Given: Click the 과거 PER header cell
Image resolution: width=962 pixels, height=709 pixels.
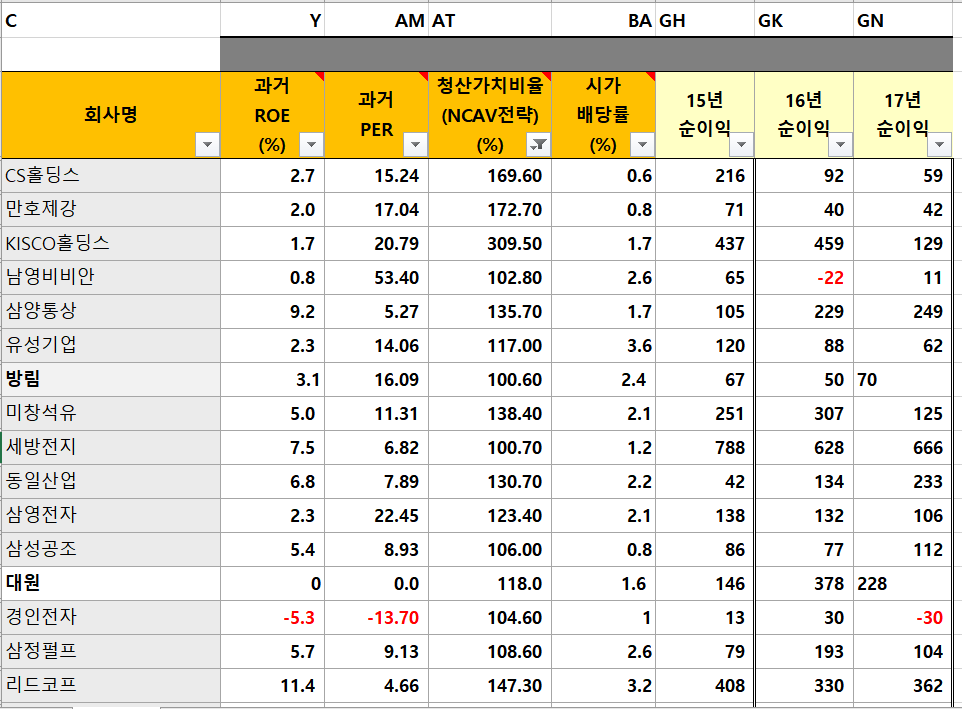Looking at the screenshot, I should pos(376,115).
